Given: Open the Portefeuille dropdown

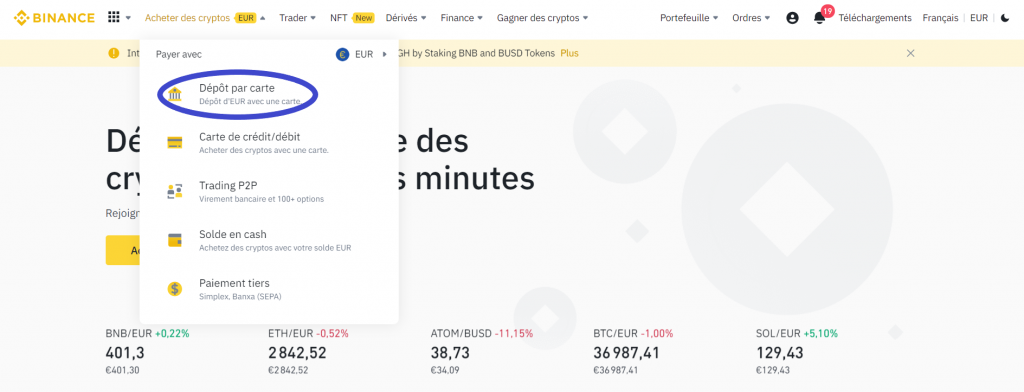Looking at the screenshot, I should pos(689,18).
